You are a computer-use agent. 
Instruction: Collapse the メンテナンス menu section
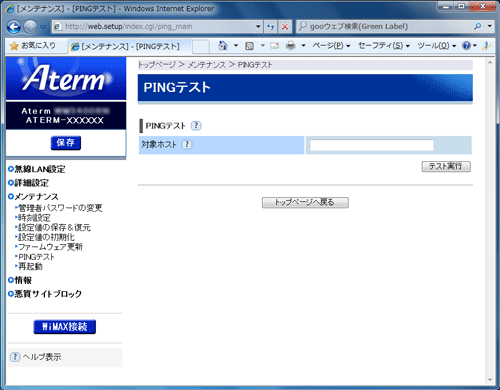coord(33,197)
